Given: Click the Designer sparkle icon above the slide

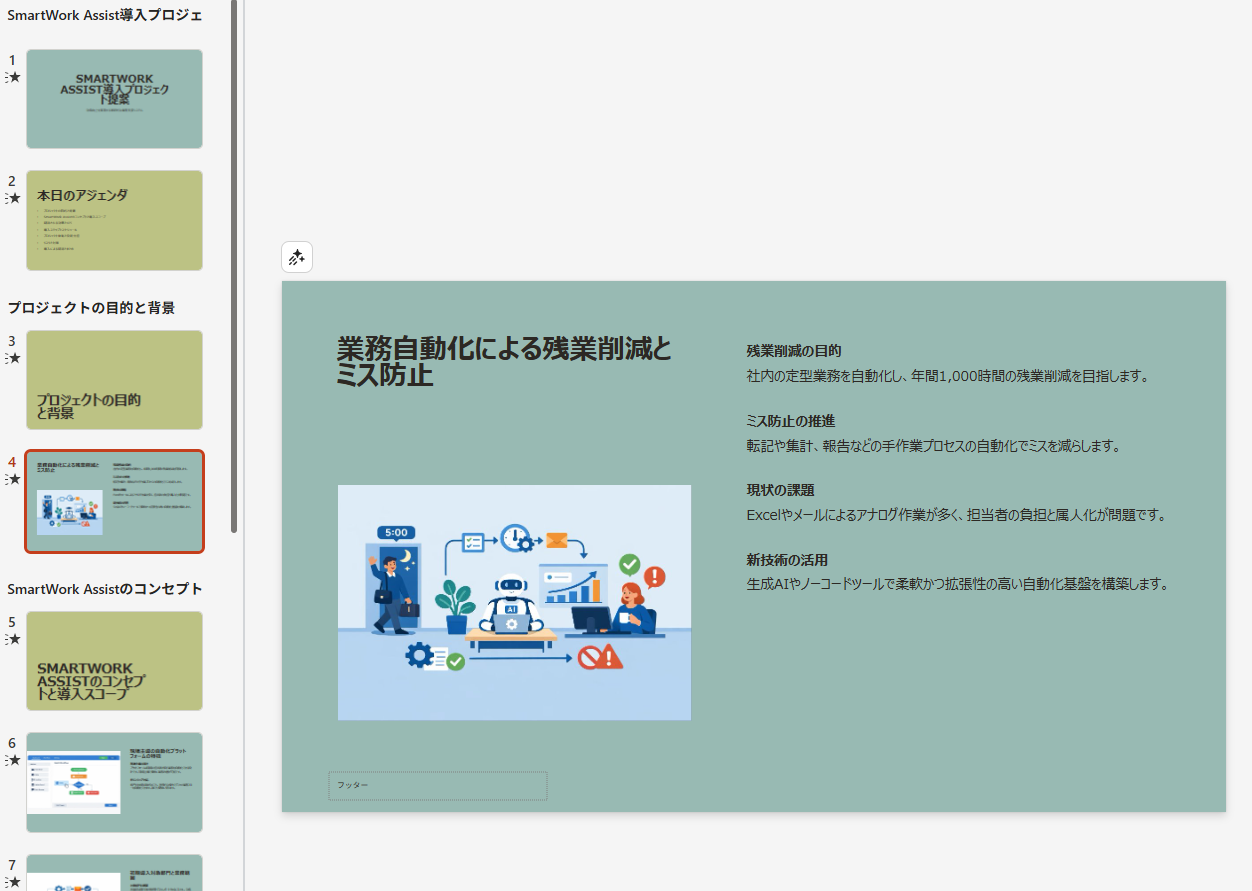Looking at the screenshot, I should [297, 258].
